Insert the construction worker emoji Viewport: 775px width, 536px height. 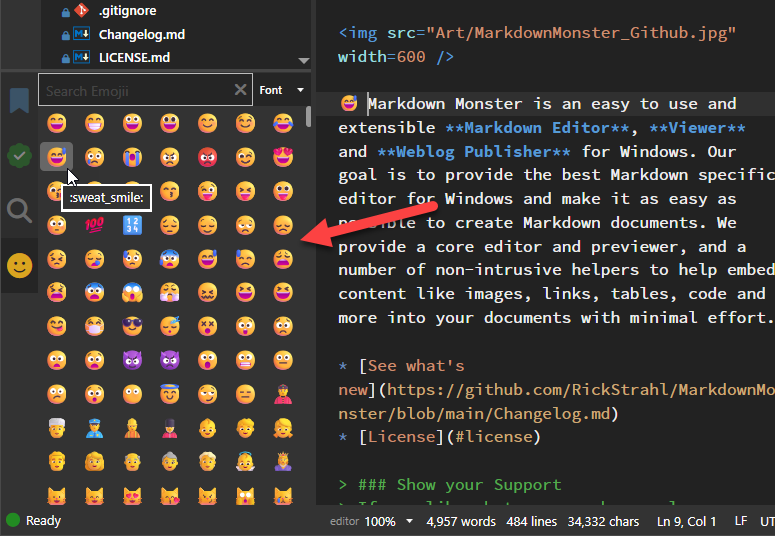[132, 428]
